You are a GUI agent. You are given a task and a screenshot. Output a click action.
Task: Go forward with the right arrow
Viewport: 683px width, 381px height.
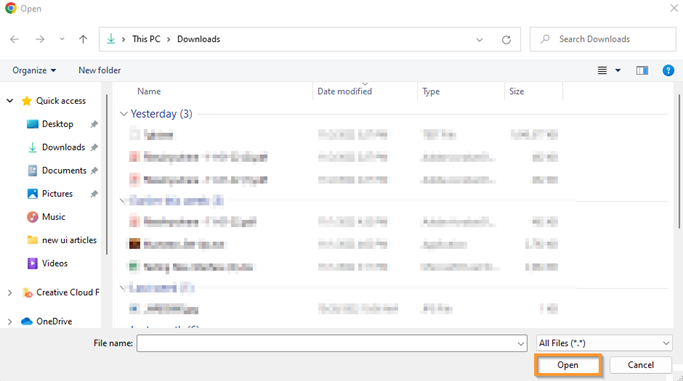click(40, 39)
